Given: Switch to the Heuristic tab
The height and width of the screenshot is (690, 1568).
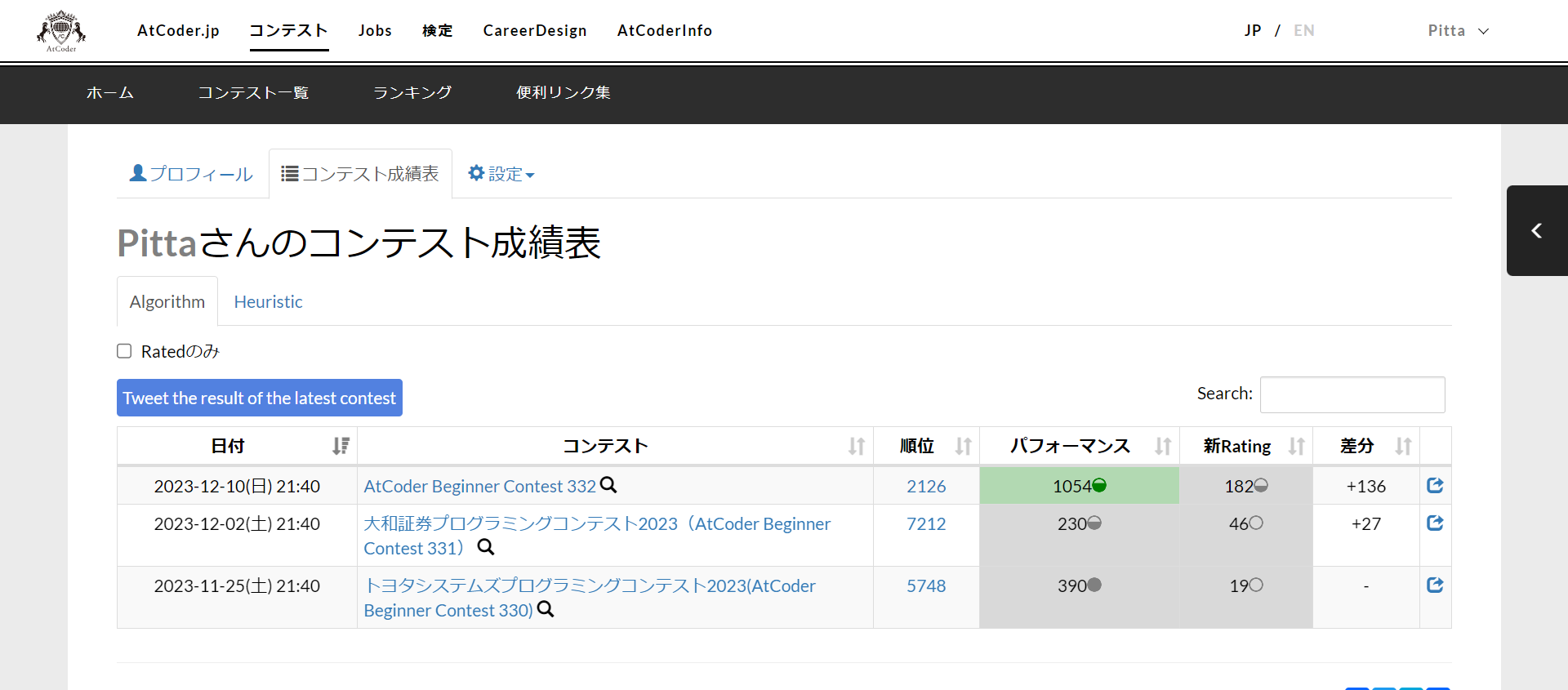Looking at the screenshot, I should point(268,301).
